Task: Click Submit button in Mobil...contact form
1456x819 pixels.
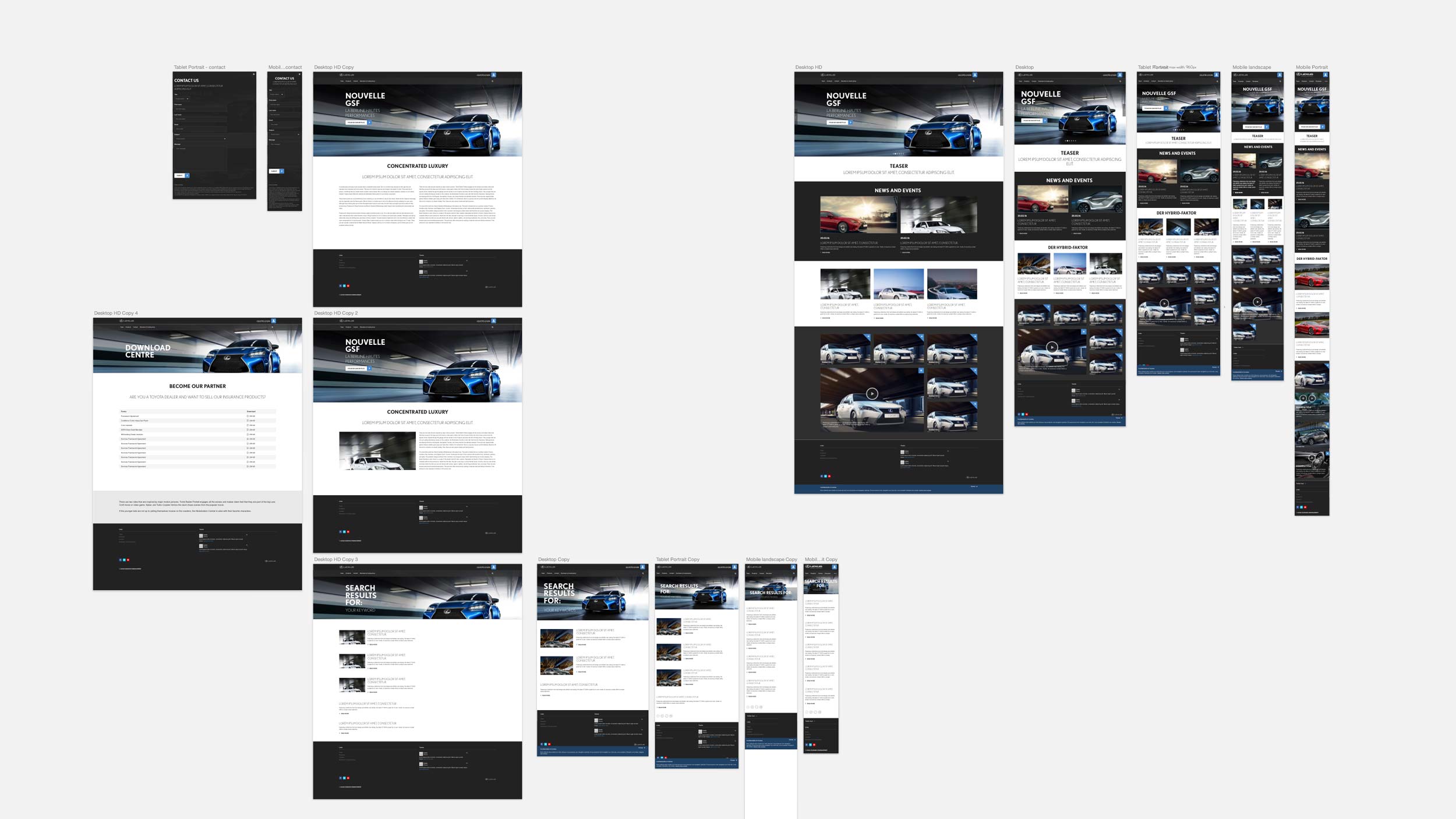Action: tap(274, 171)
